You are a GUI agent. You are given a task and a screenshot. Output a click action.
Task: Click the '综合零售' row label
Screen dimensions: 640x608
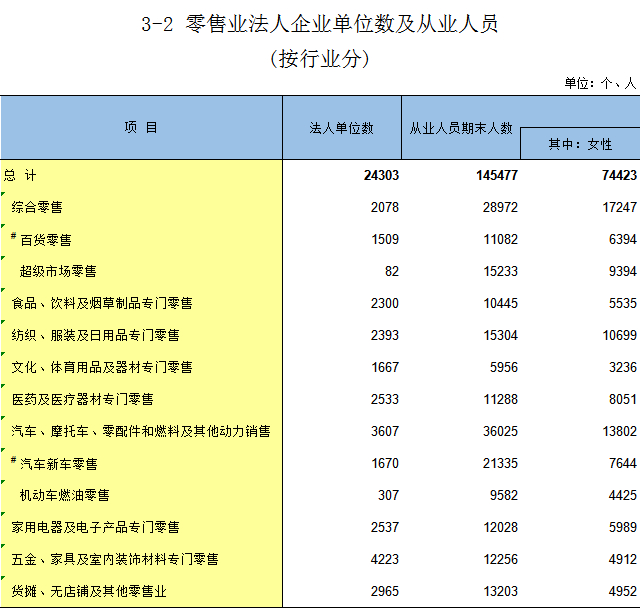[37, 207]
